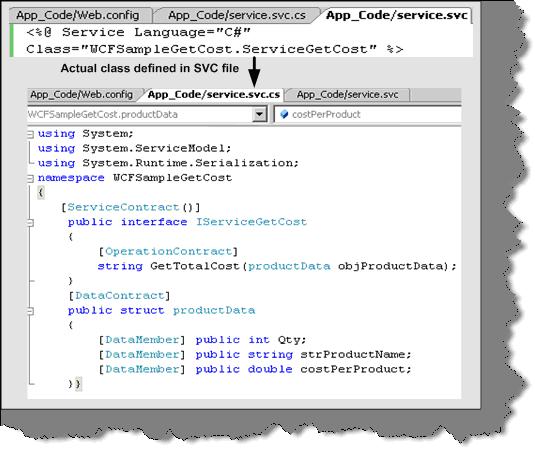The image size is (535, 450).
Task: Click the costPerProduct field icon
Action: pyautogui.click(x=284, y=114)
